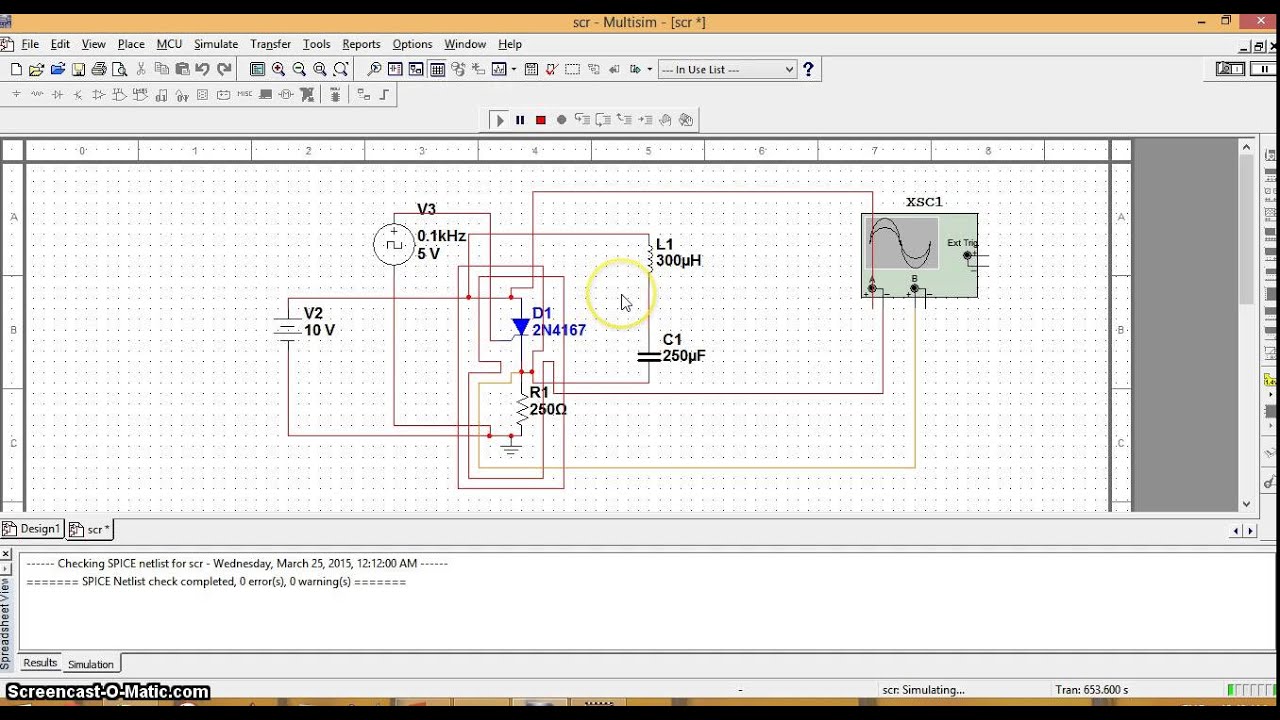Viewport: 1280px width, 720px height.
Task: Zoom in on the schematic
Action: coord(278,69)
